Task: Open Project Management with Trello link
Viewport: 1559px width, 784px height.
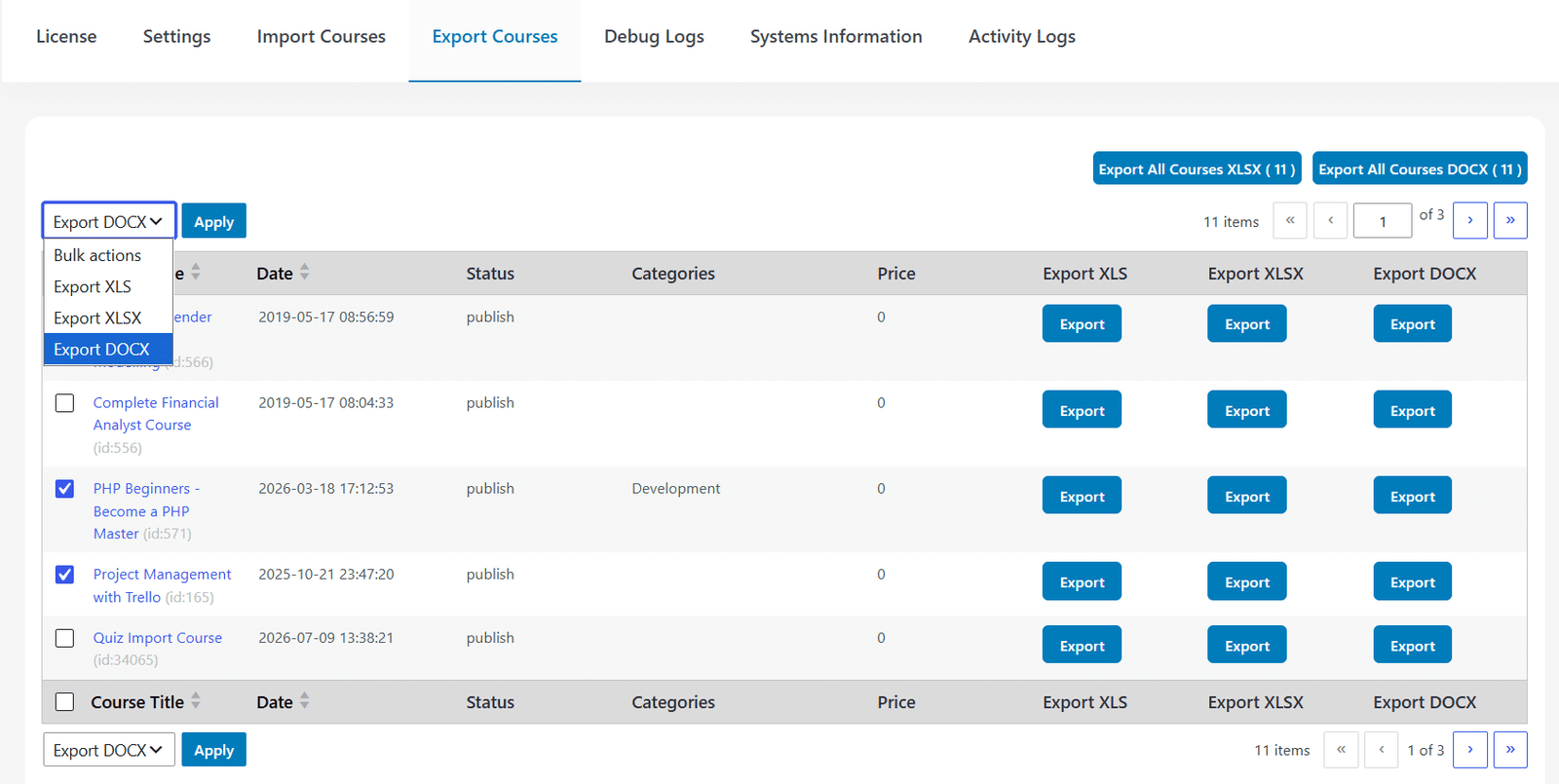Action: click(x=162, y=585)
